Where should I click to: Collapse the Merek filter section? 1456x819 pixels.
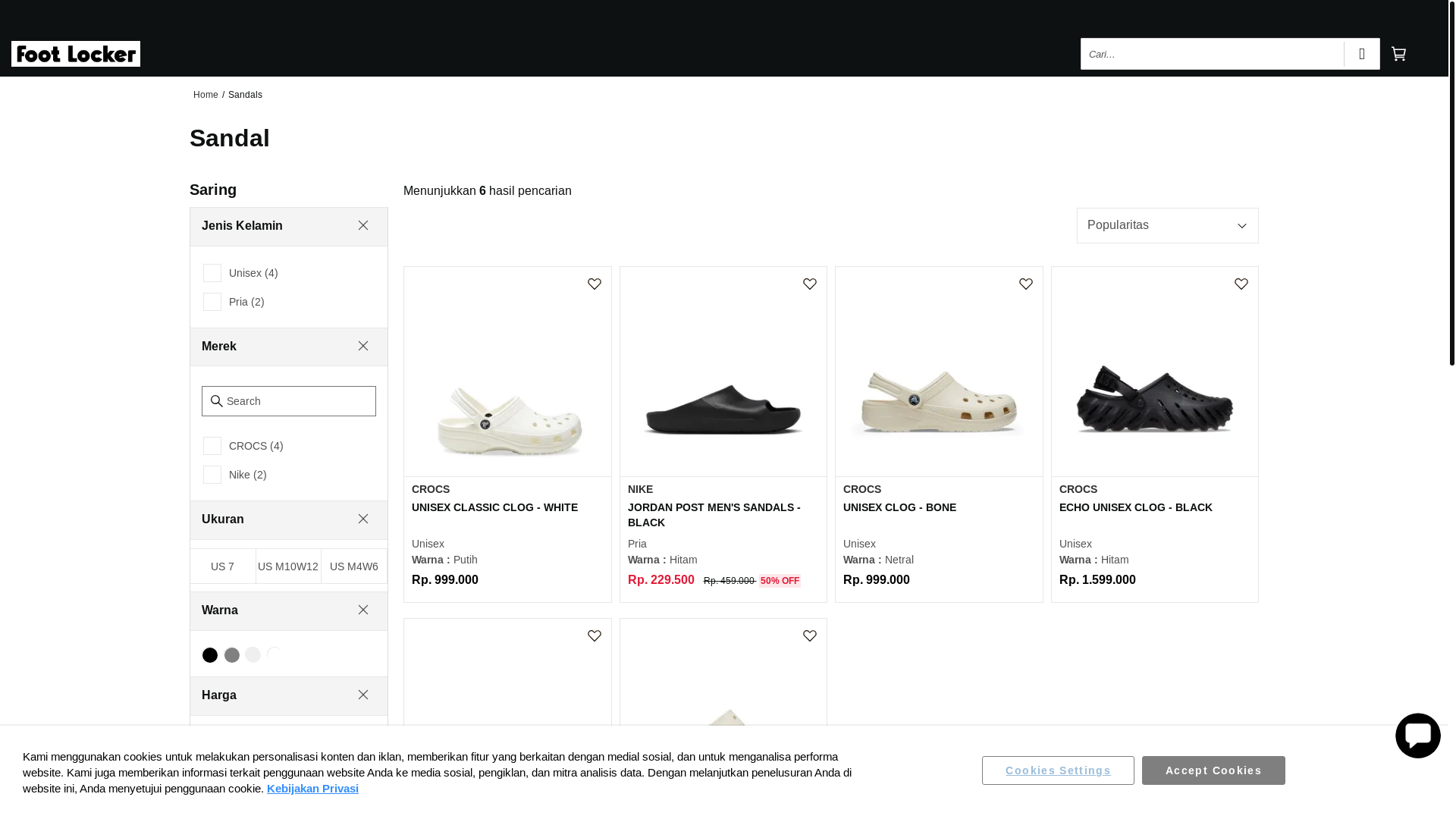coord(363,346)
